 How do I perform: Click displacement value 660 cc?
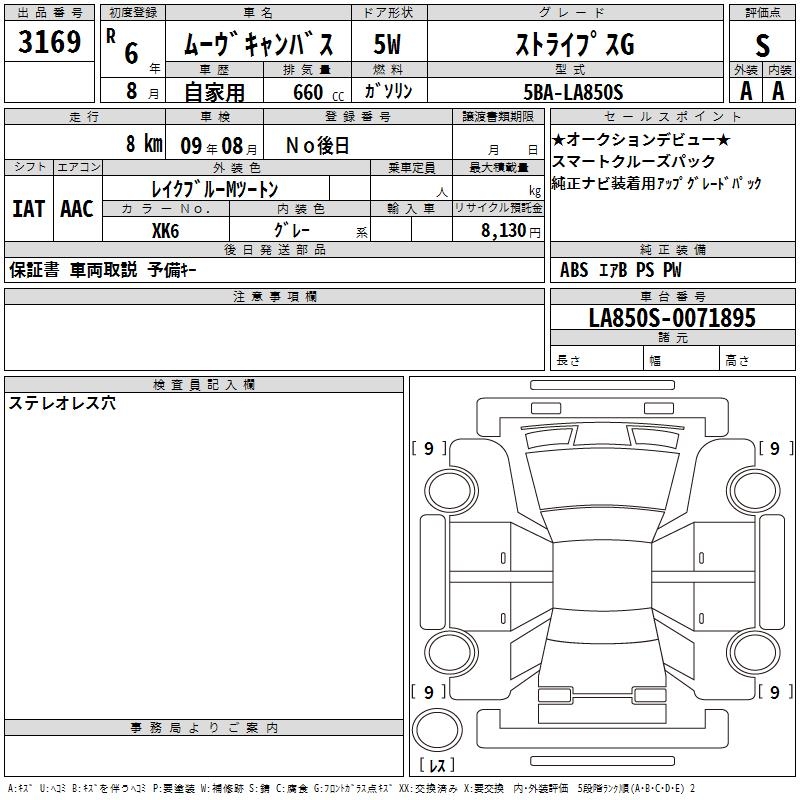pos(318,93)
